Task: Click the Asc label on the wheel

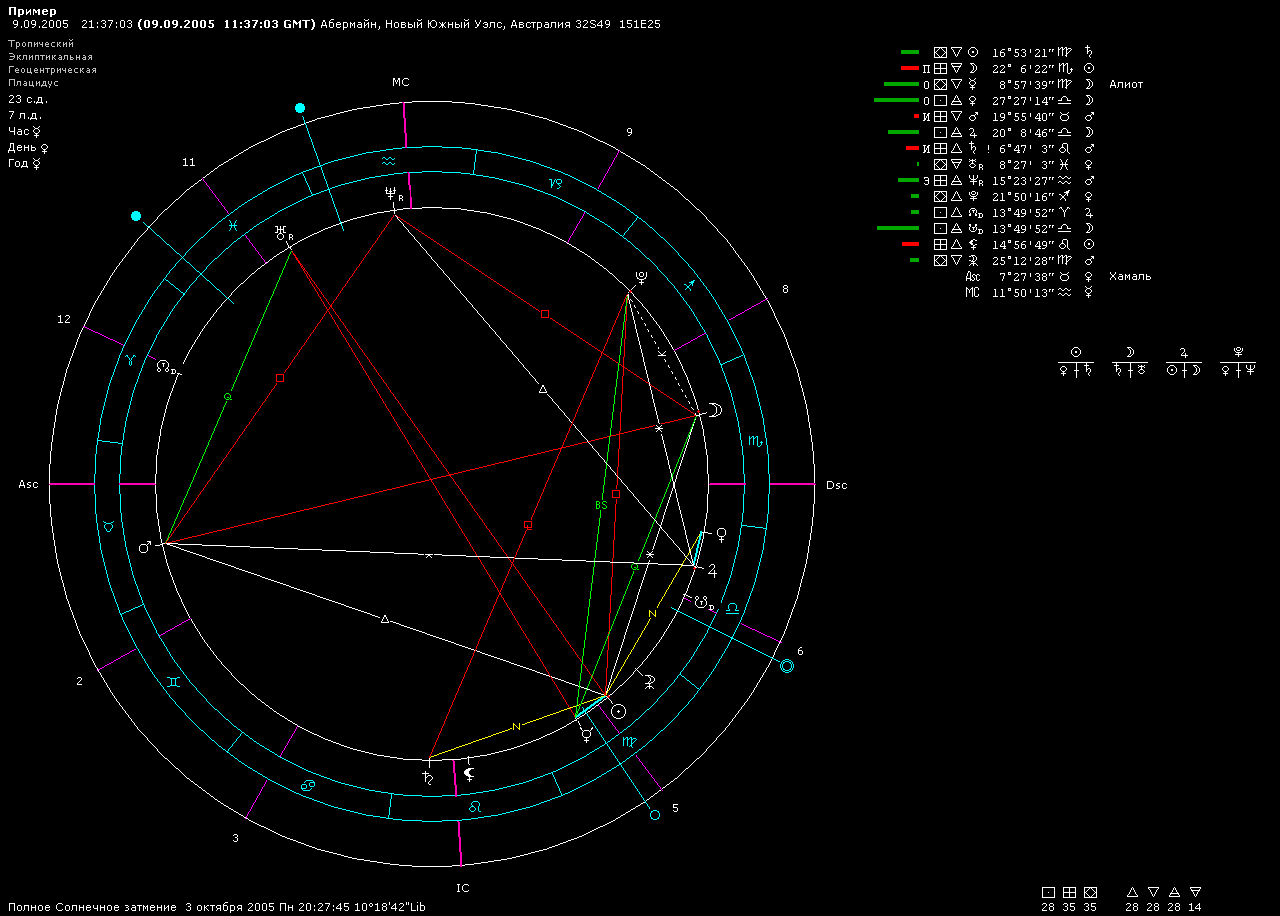Action: pyautogui.click(x=28, y=485)
